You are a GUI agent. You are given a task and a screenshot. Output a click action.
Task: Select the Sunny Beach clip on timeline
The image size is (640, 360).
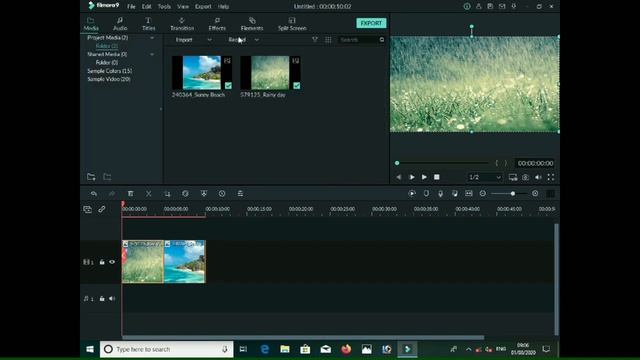[x=185, y=262]
